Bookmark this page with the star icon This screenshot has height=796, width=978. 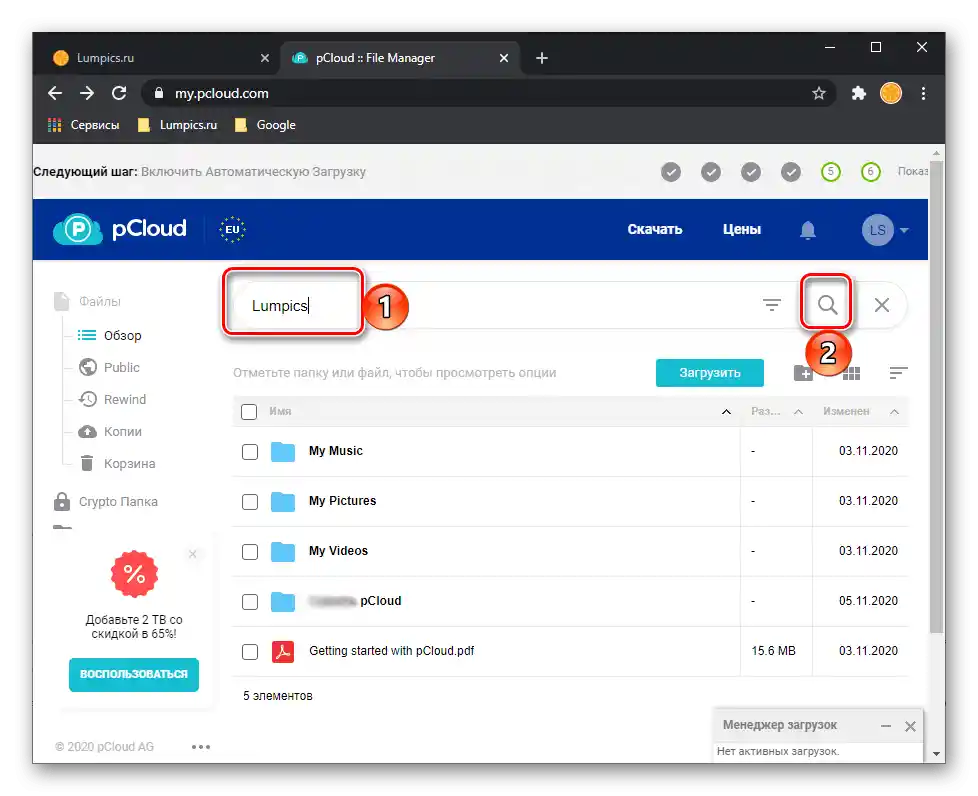point(818,94)
